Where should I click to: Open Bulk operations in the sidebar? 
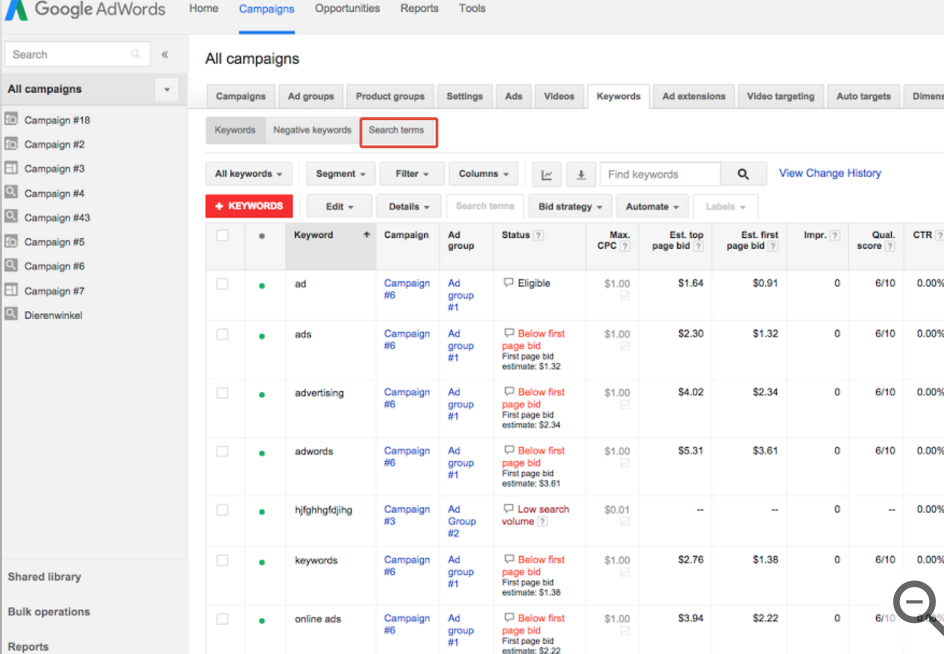coord(49,612)
